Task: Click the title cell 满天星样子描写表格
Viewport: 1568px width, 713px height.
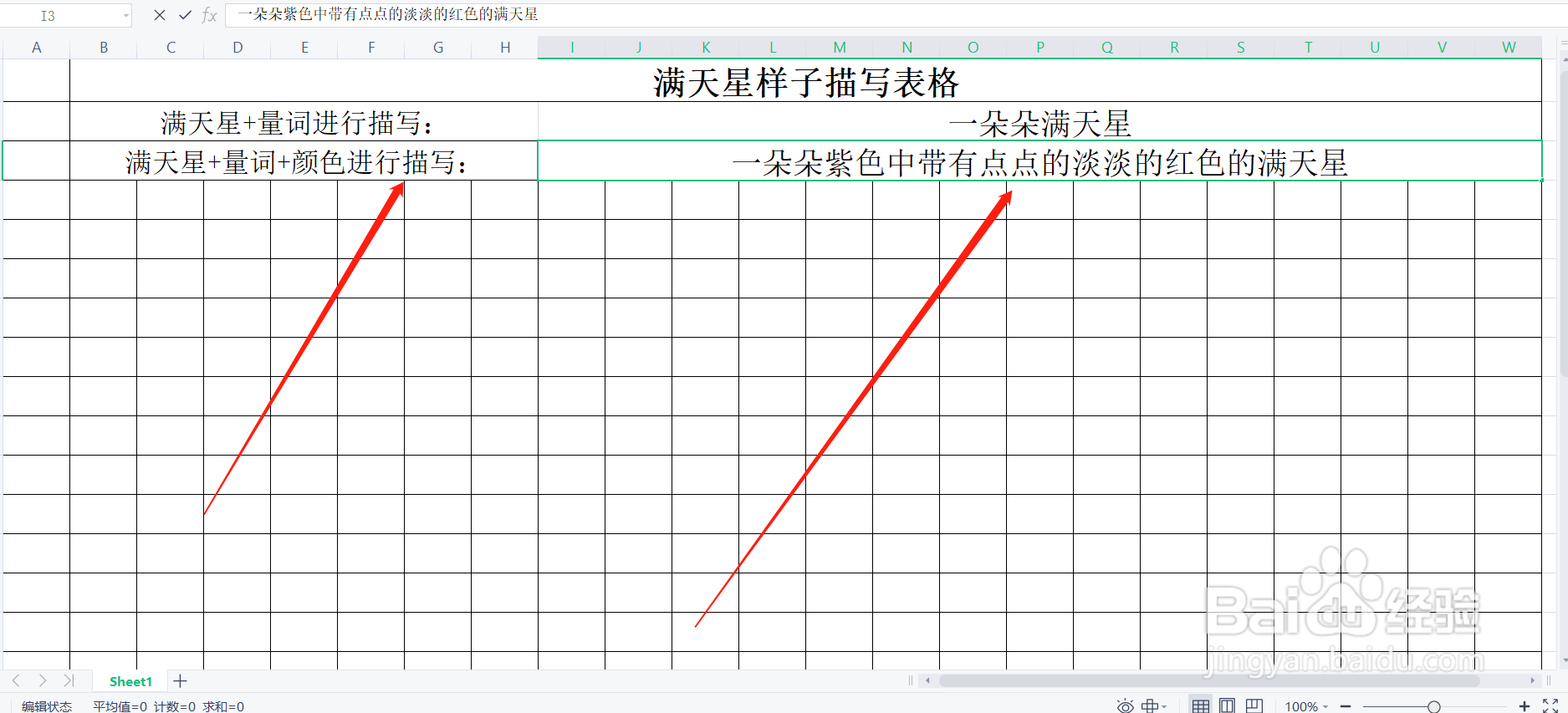Action: click(x=805, y=81)
